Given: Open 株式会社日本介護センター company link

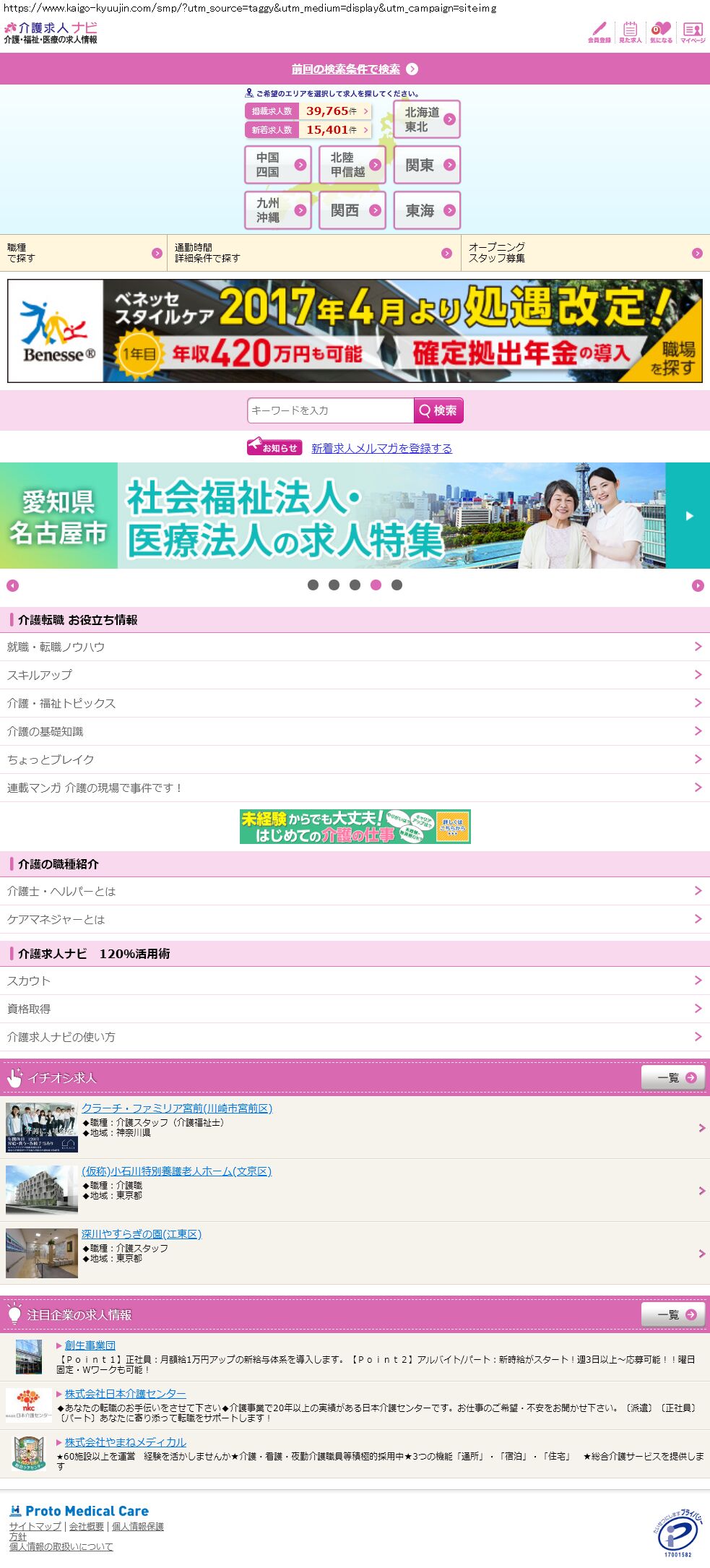Looking at the screenshot, I should coord(126,1393).
